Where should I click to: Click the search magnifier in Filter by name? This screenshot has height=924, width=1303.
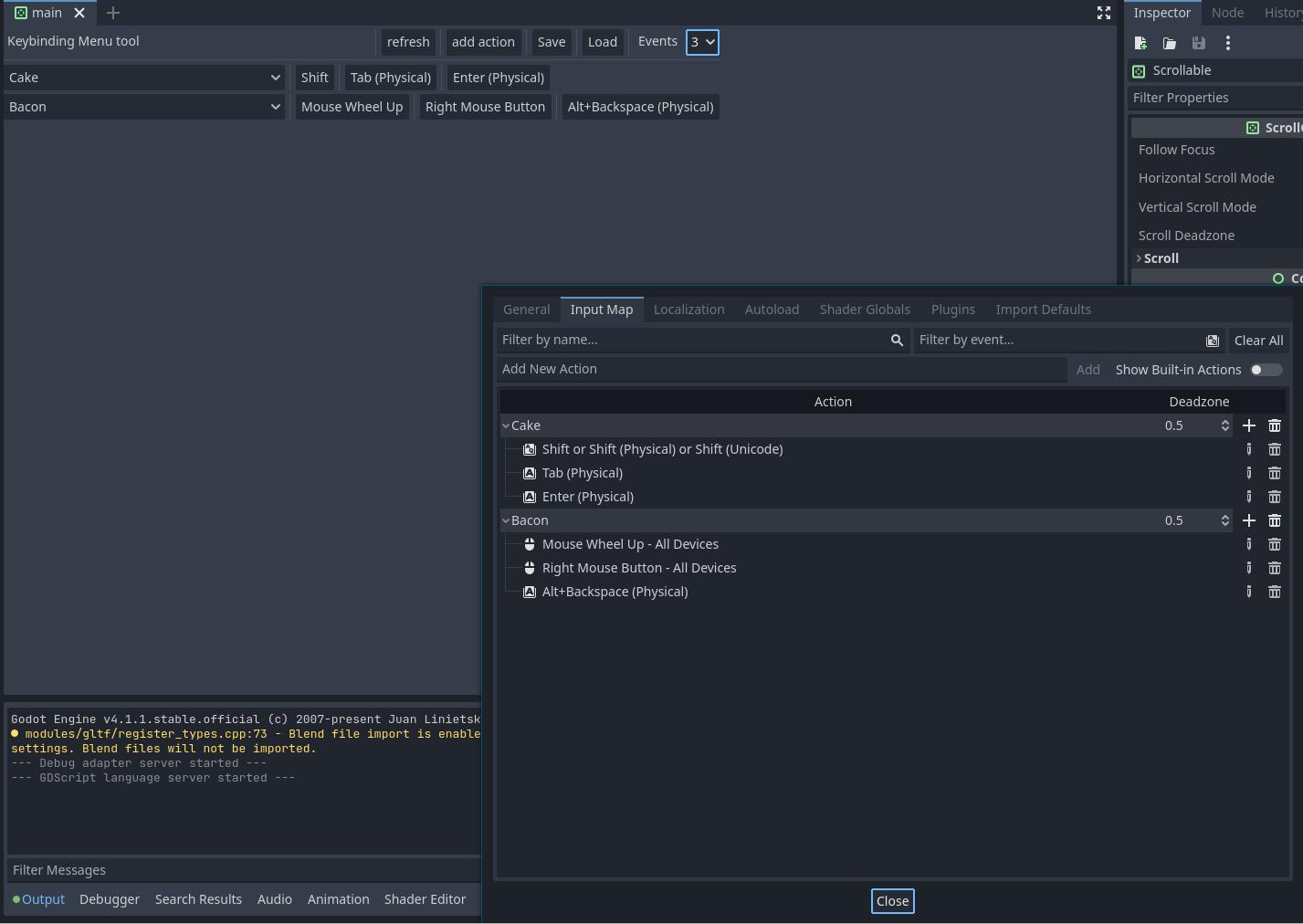point(897,340)
